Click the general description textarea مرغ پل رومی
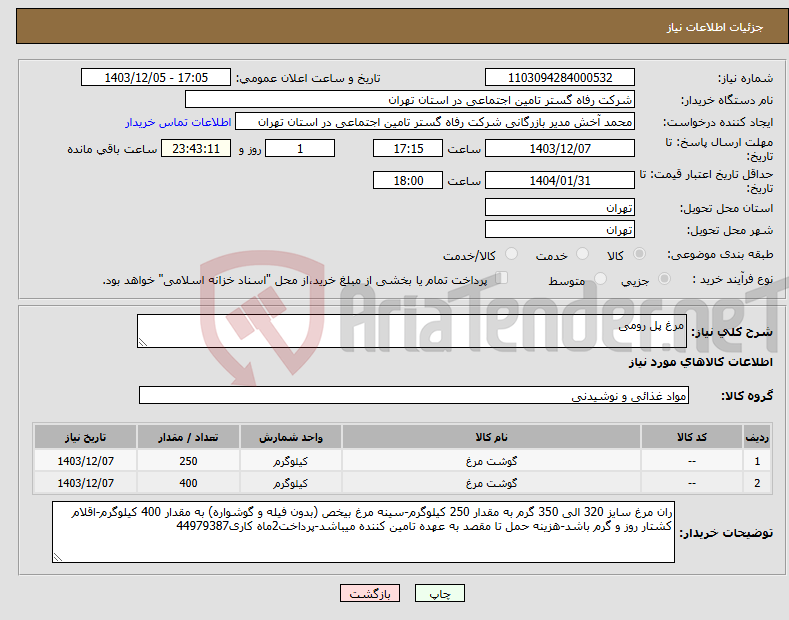 point(412,331)
